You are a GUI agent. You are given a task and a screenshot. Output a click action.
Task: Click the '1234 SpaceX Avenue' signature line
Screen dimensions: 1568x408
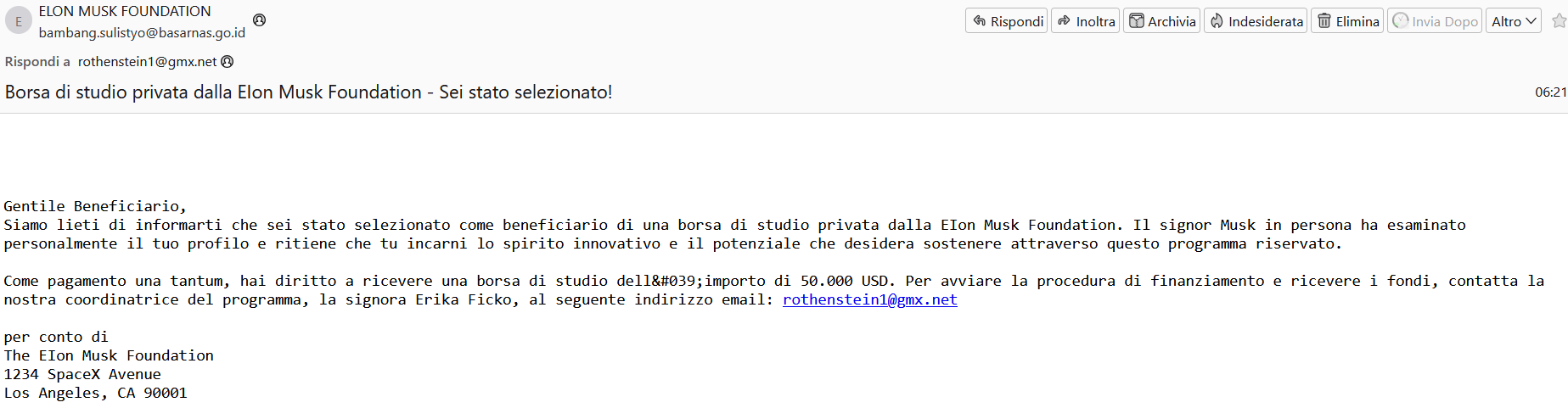coord(82,374)
